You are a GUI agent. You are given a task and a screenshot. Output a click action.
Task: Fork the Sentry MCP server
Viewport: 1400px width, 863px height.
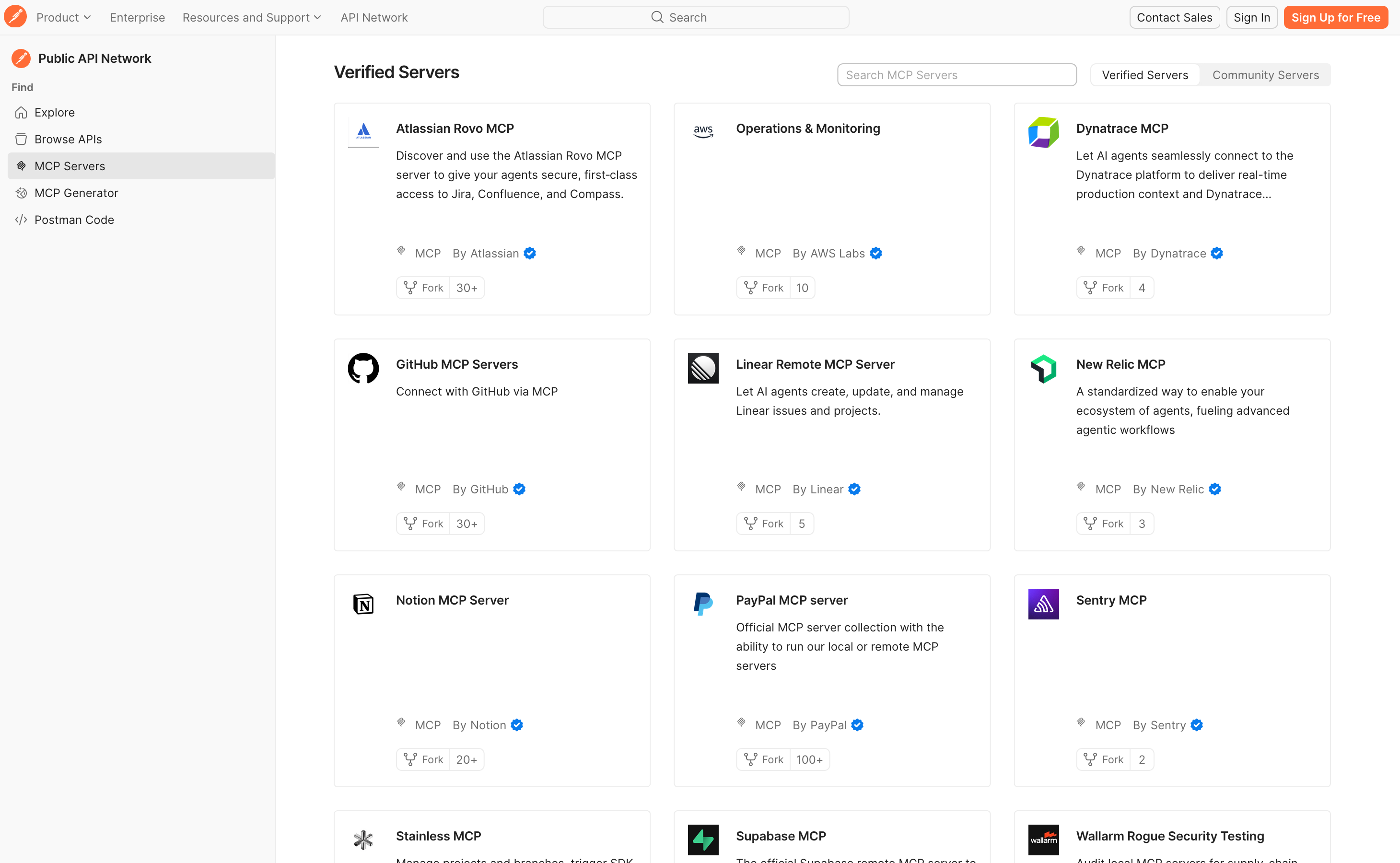click(1104, 759)
